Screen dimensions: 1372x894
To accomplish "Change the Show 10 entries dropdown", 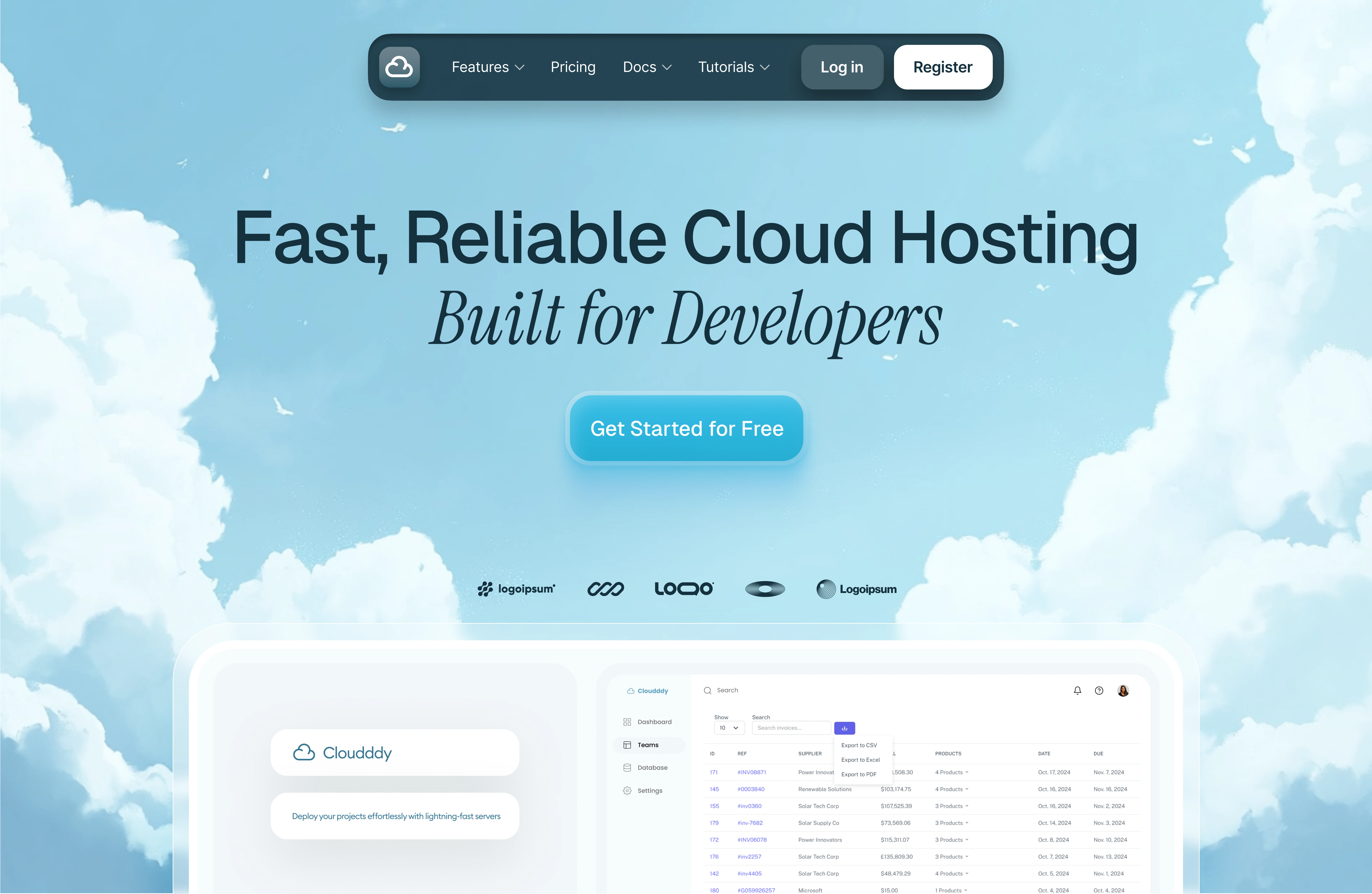I will pyautogui.click(x=729, y=728).
